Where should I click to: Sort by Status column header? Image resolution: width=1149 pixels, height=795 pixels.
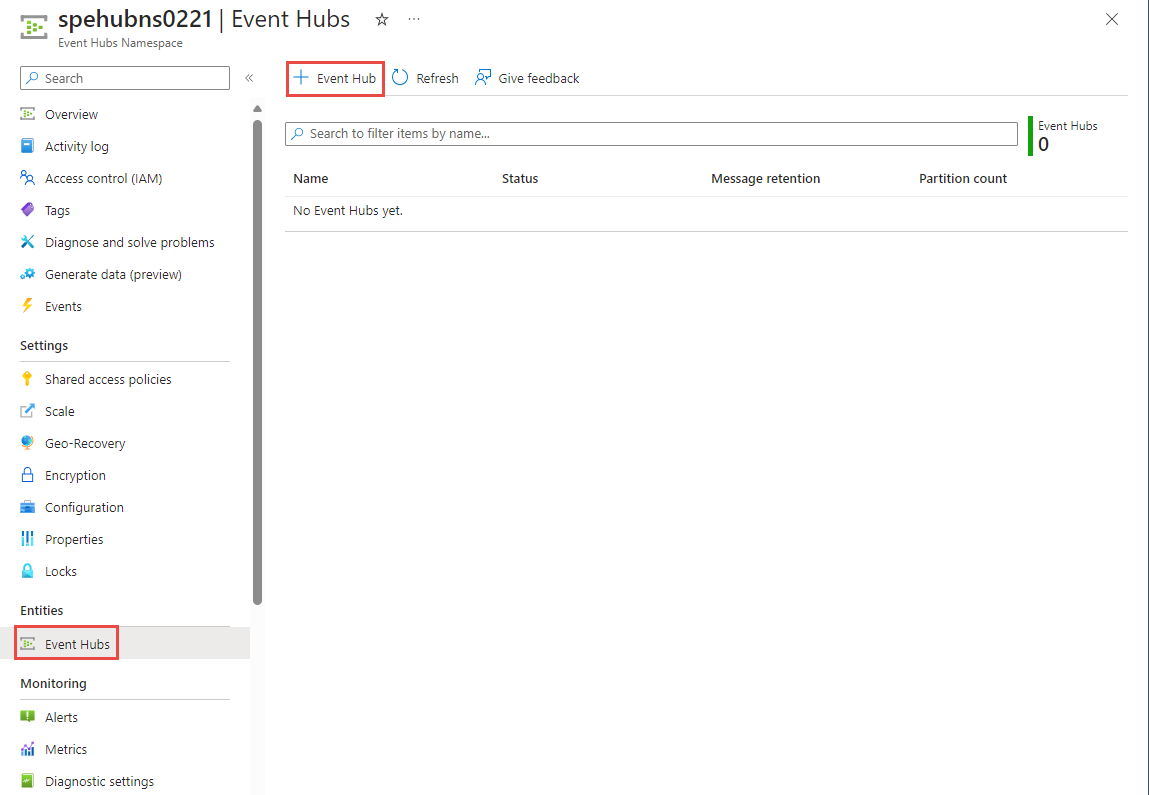pyautogui.click(x=520, y=179)
